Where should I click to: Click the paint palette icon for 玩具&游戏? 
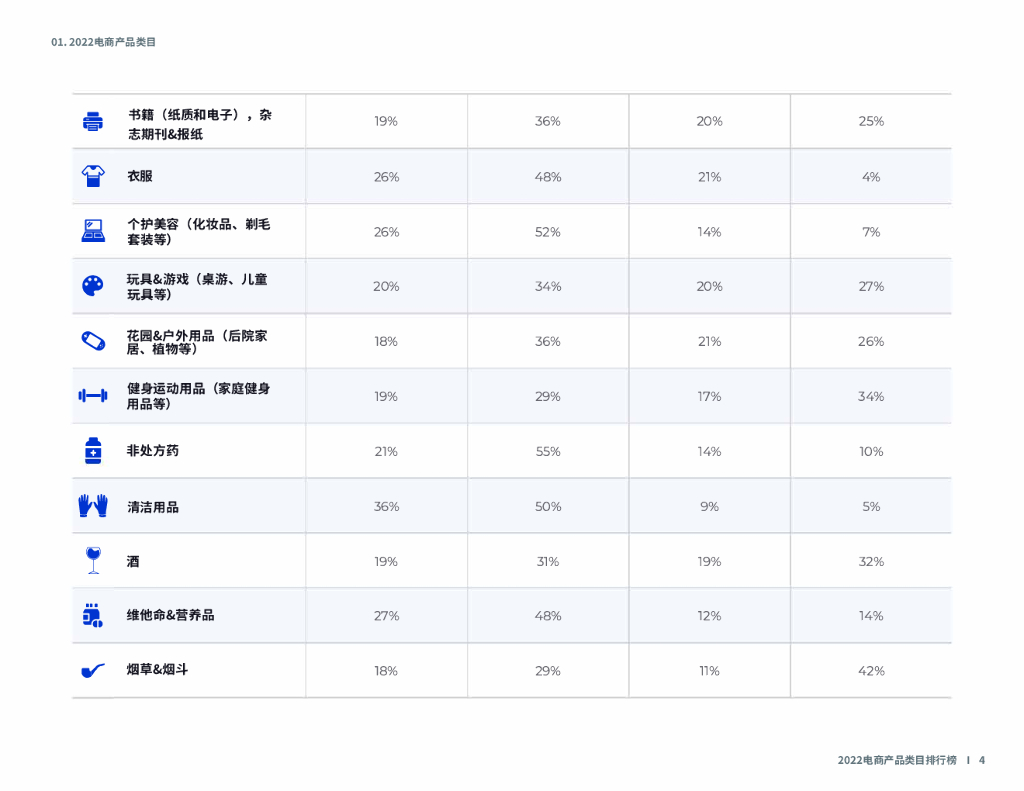tap(92, 286)
